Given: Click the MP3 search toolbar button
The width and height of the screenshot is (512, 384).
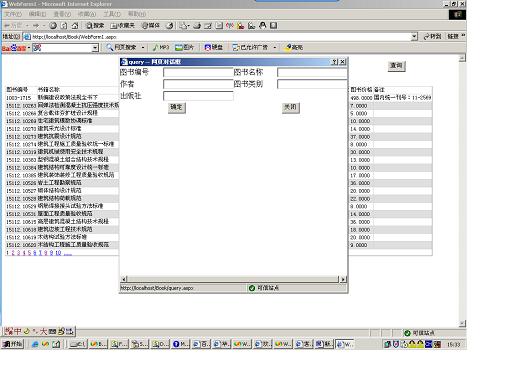Looking at the screenshot, I should [161, 47].
